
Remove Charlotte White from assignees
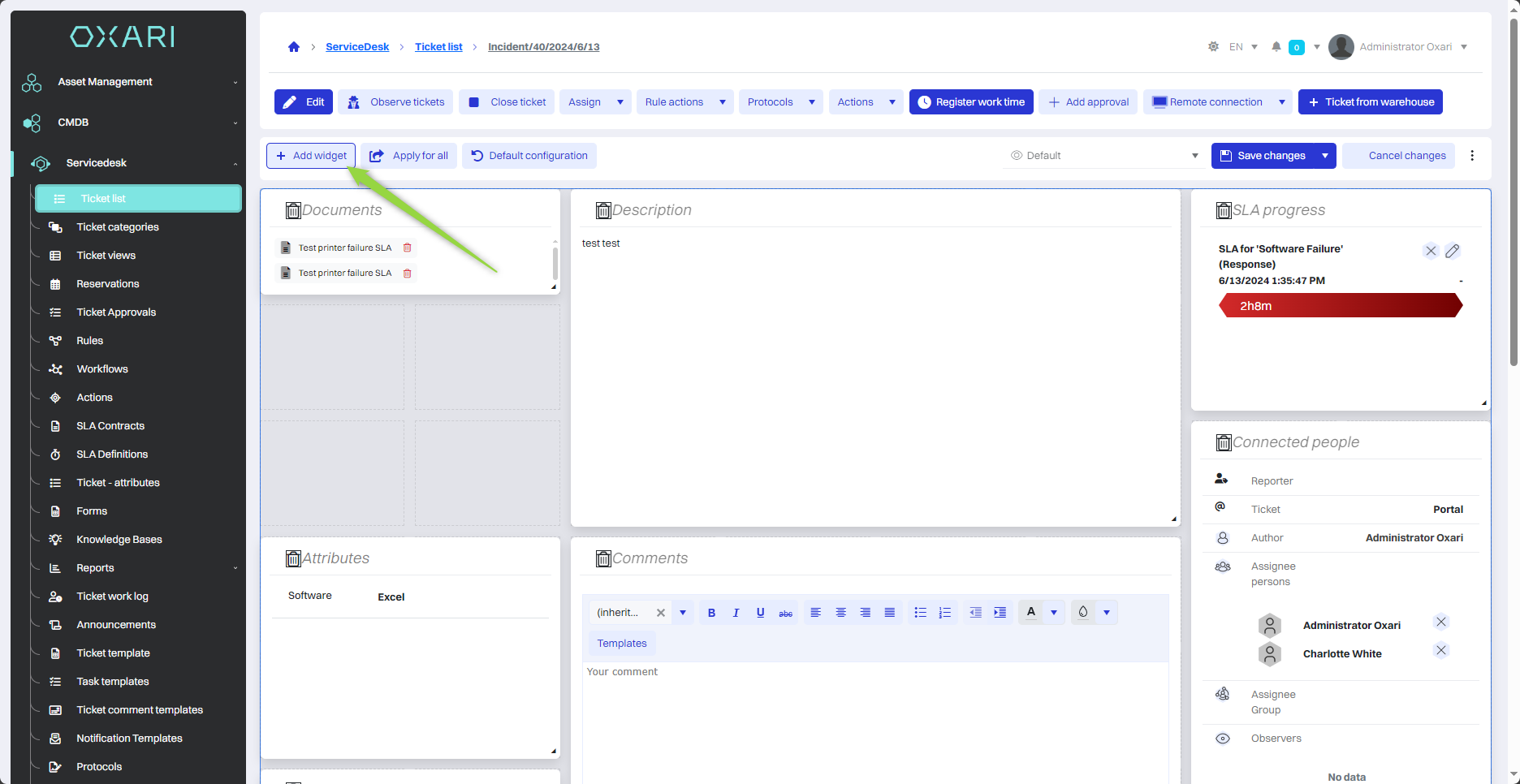click(x=1440, y=650)
